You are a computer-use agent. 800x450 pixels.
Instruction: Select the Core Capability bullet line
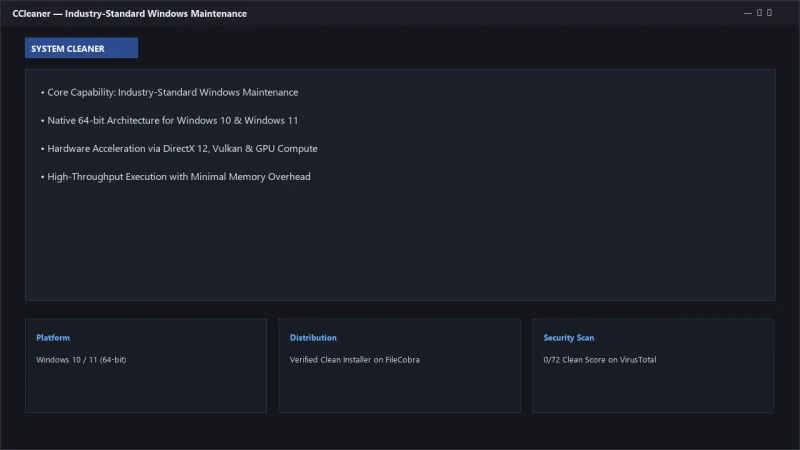click(x=169, y=92)
